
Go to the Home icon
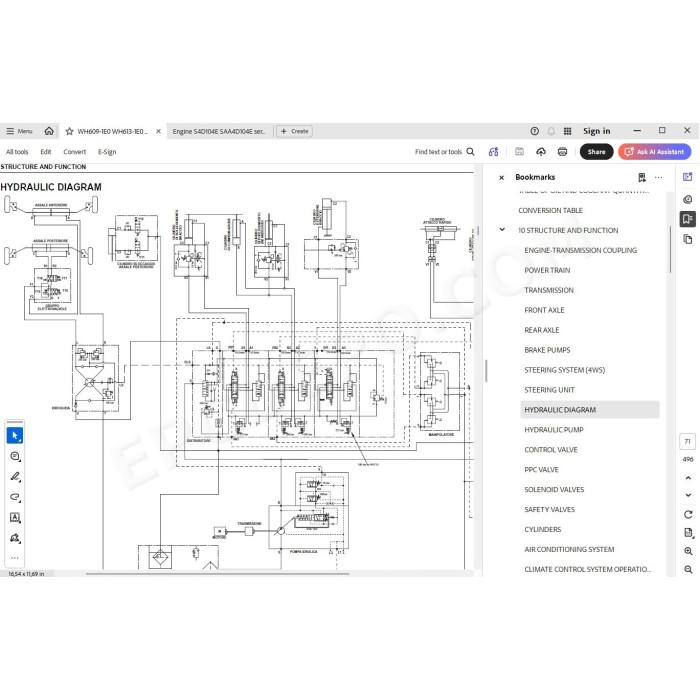(49, 131)
